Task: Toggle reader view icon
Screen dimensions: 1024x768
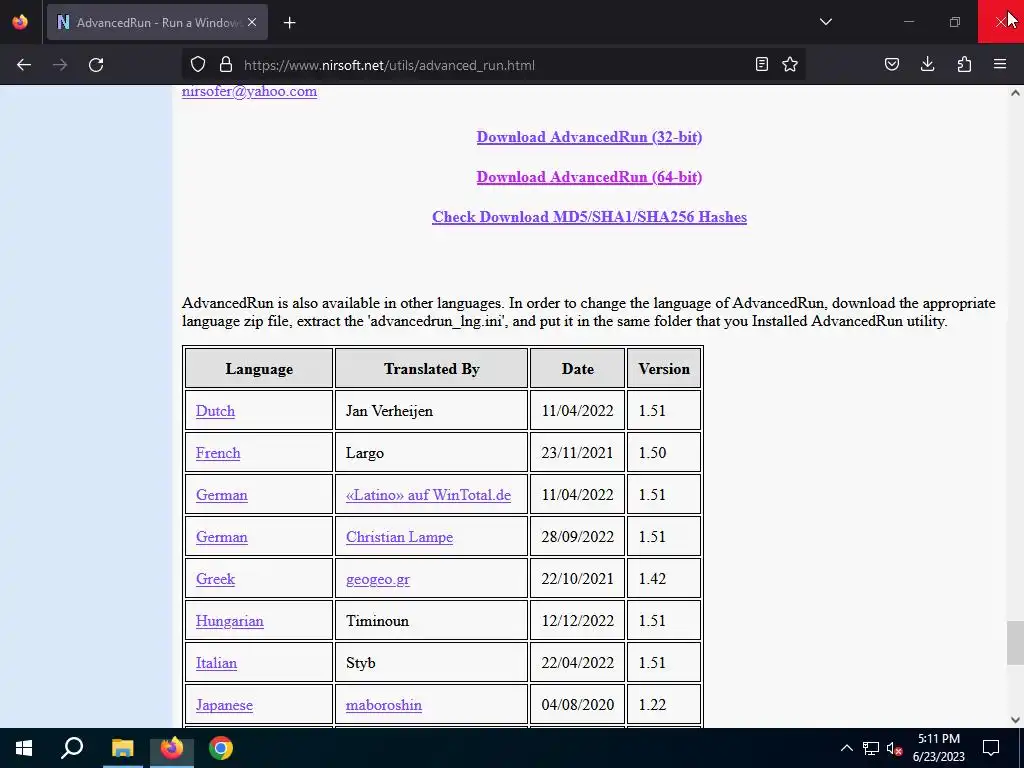Action: (761, 64)
